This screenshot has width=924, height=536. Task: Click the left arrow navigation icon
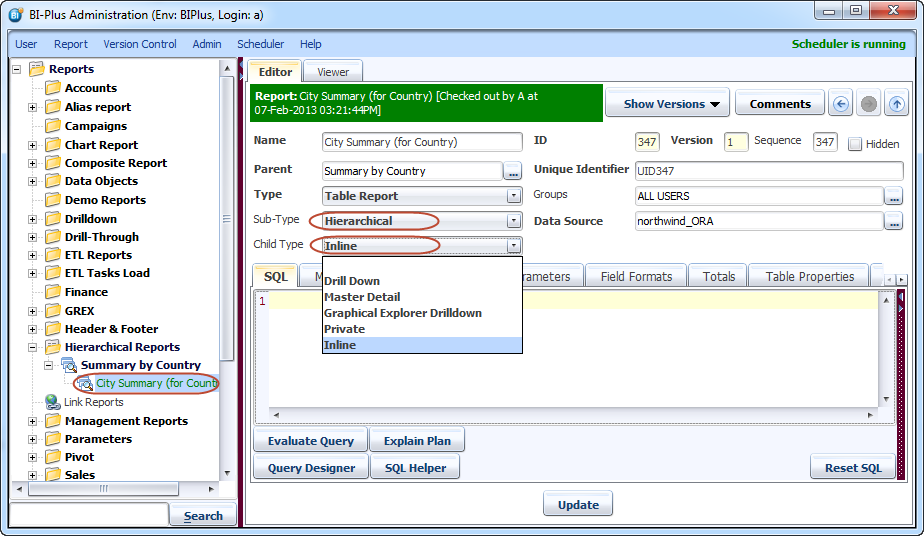coord(842,104)
